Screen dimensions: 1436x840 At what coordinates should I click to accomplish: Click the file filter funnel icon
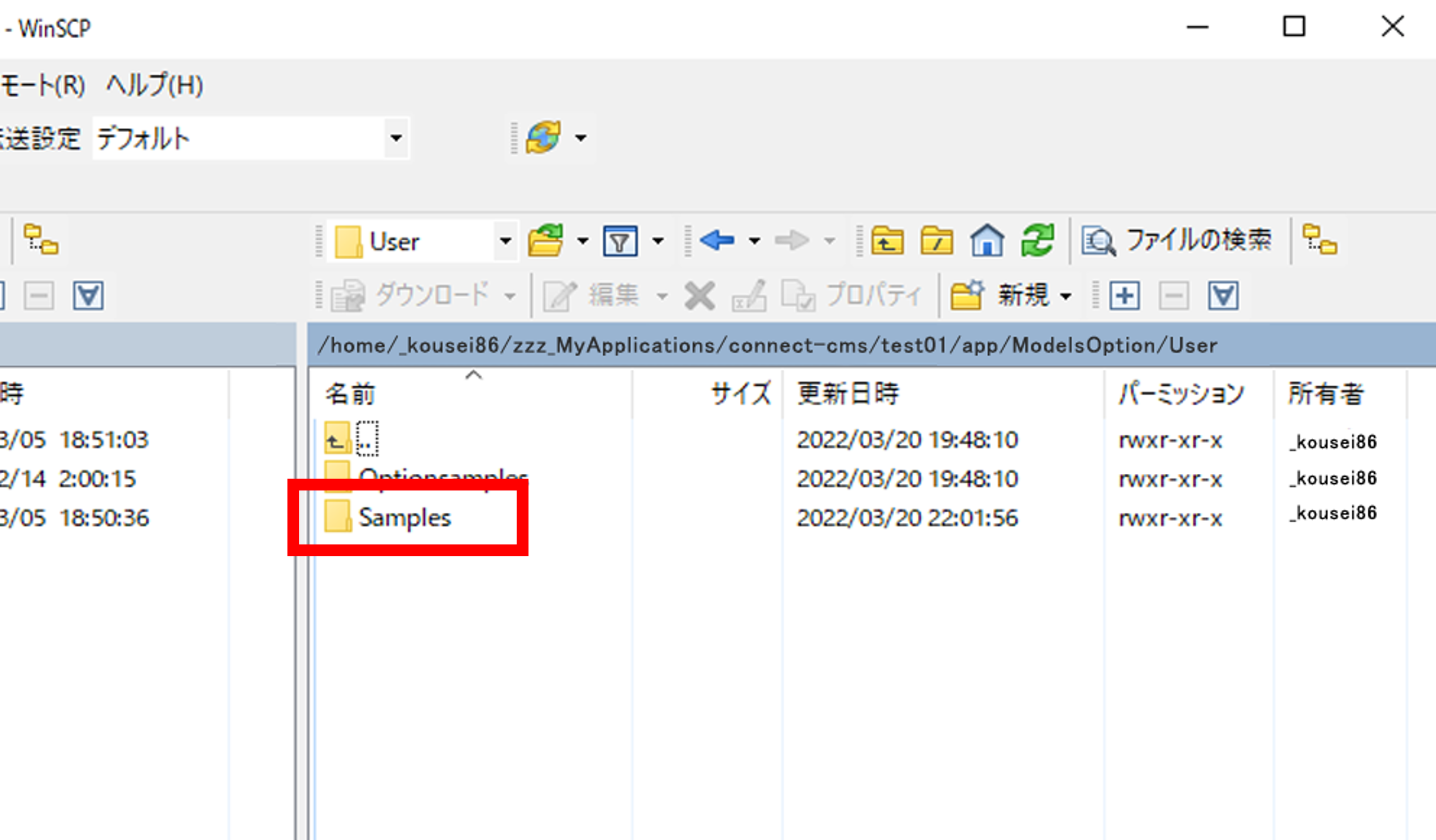point(620,241)
